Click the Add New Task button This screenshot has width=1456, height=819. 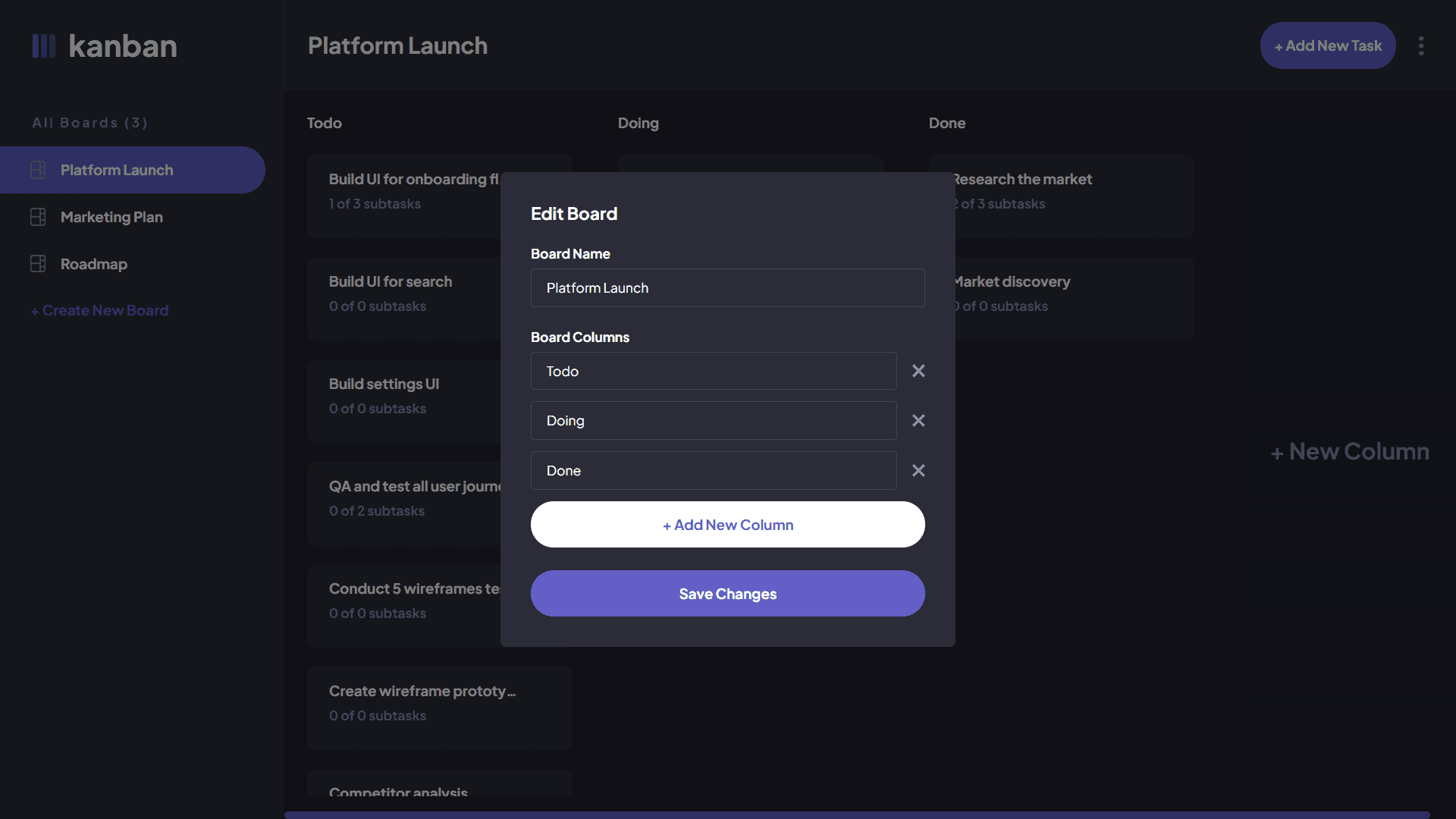click(x=1328, y=46)
